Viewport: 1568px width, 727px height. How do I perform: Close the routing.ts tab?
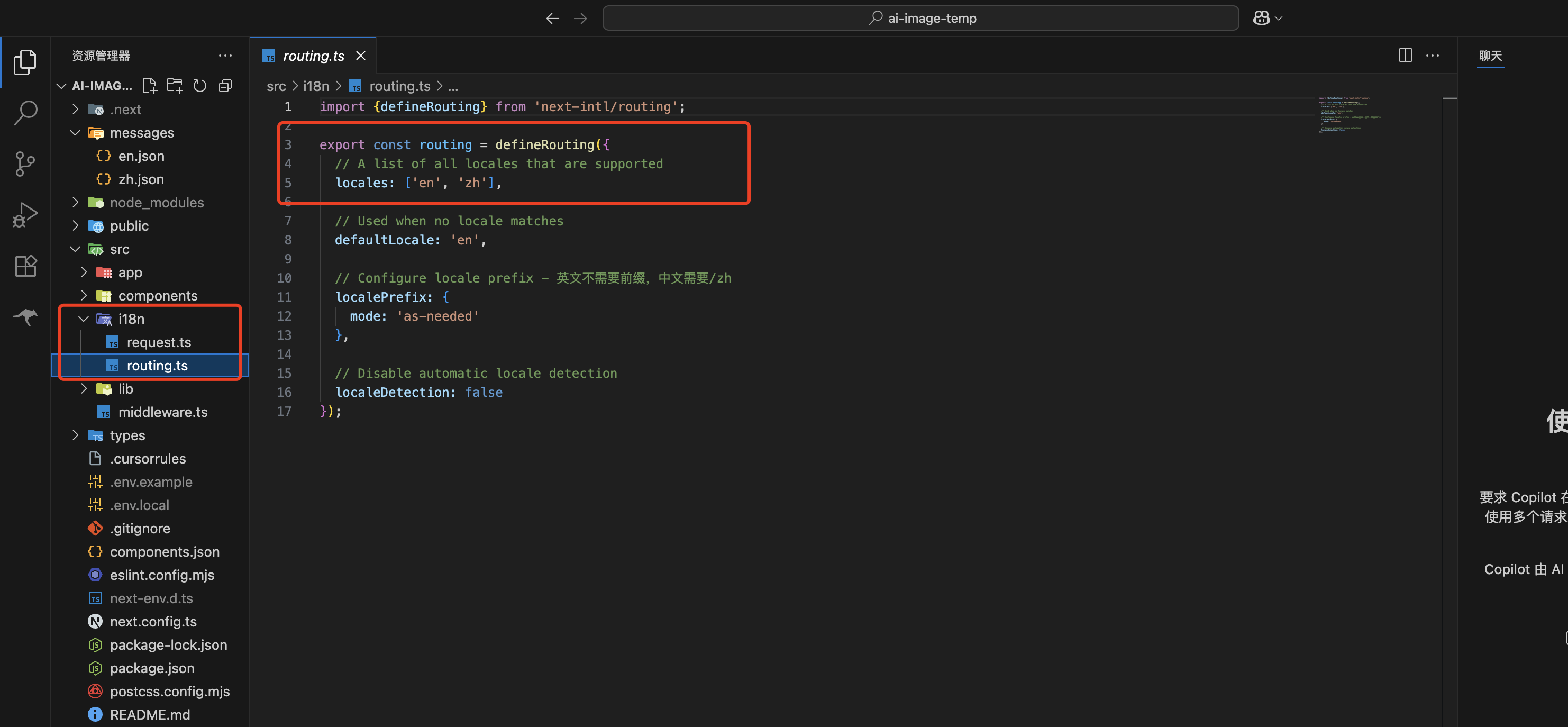pyautogui.click(x=361, y=56)
